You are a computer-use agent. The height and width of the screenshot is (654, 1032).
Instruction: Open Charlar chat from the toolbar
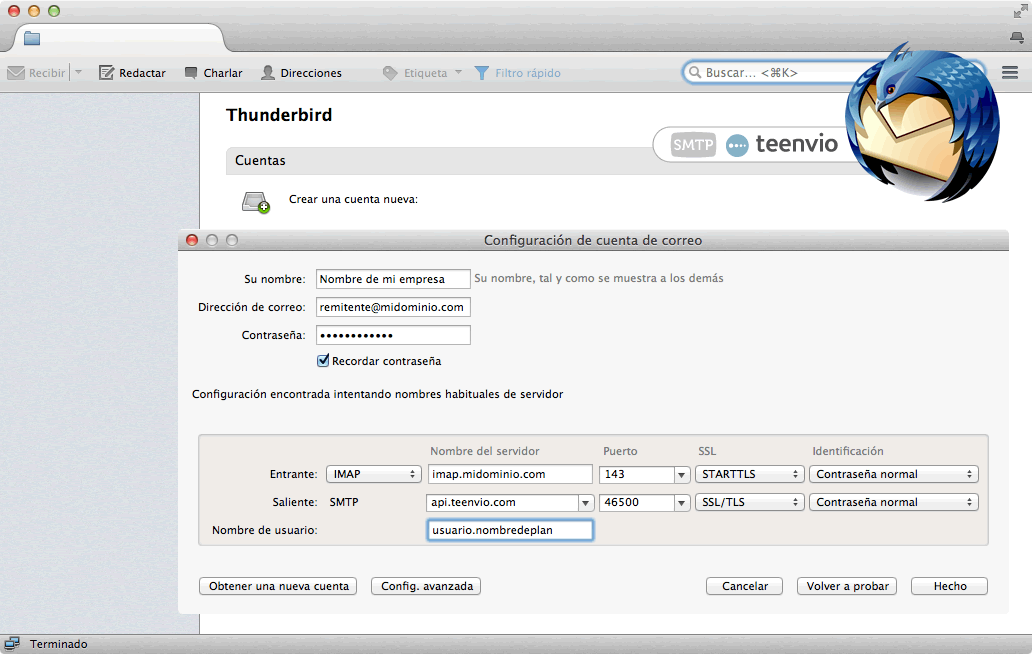[213, 73]
